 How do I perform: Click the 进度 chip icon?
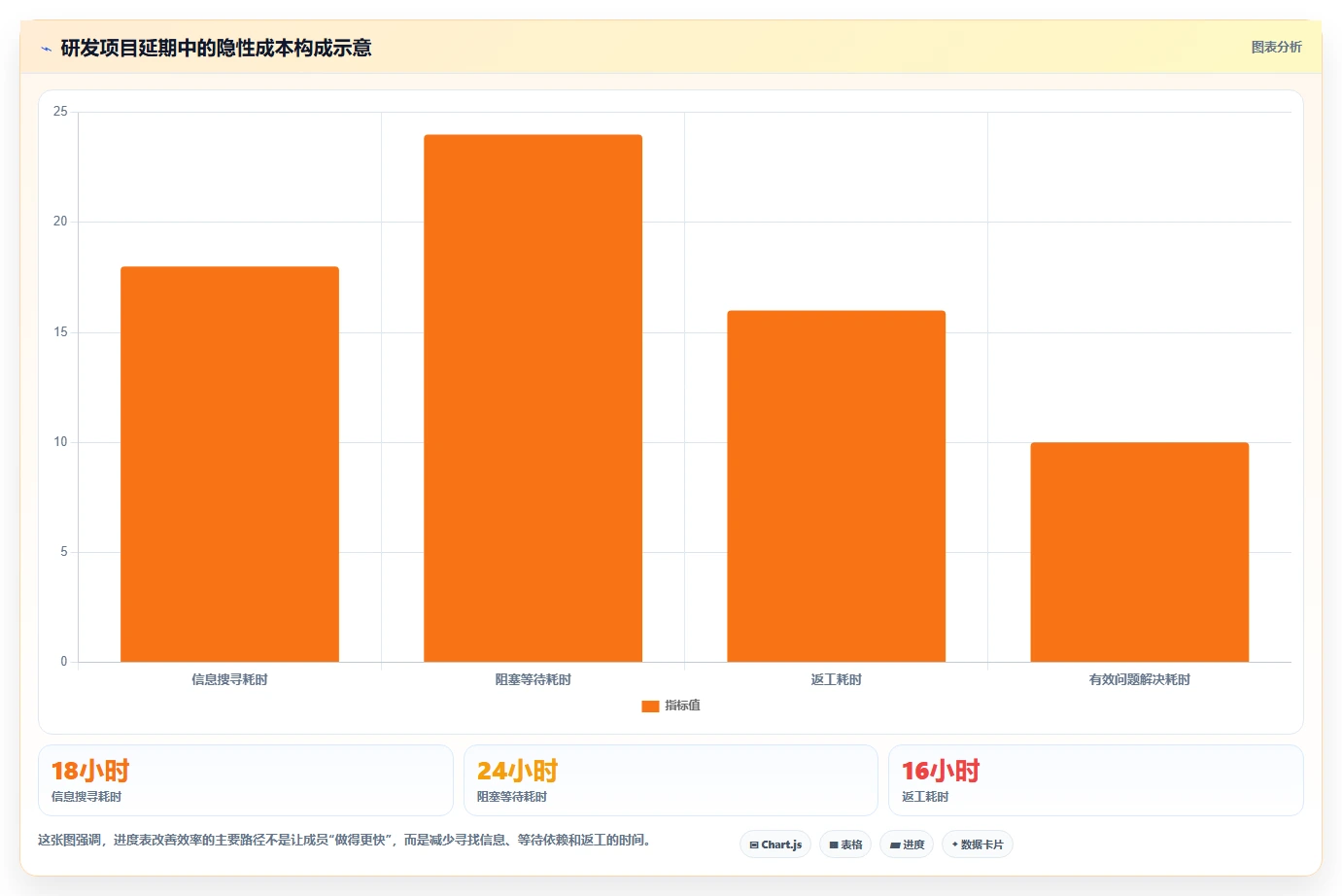[x=895, y=845]
